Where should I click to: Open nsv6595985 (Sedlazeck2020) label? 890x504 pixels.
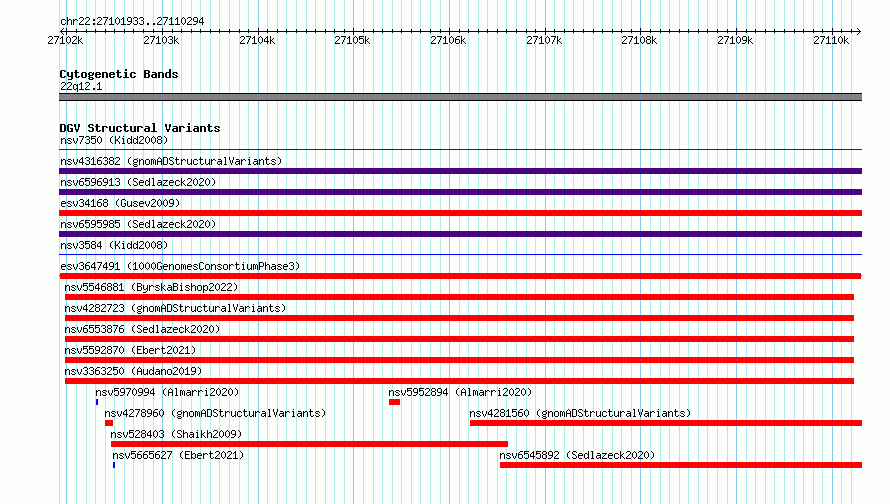coord(138,224)
